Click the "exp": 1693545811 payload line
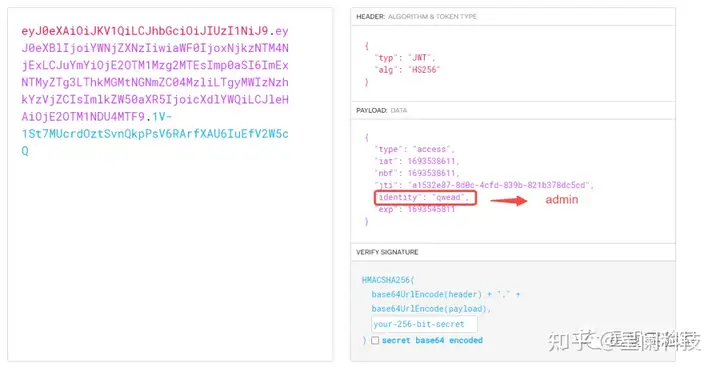Image resolution: width=720 pixels, height=371 pixels. tap(416, 209)
